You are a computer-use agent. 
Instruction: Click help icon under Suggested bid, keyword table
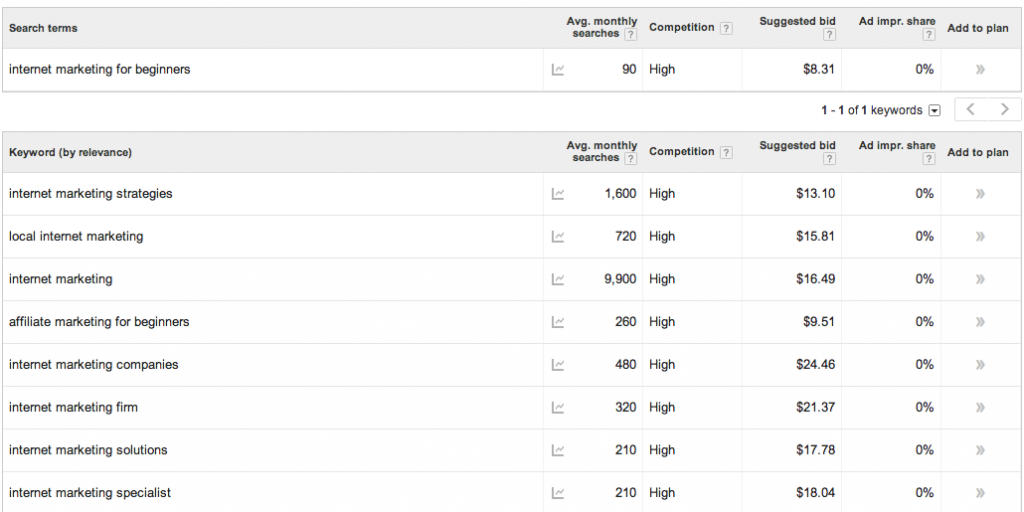tap(829, 159)
